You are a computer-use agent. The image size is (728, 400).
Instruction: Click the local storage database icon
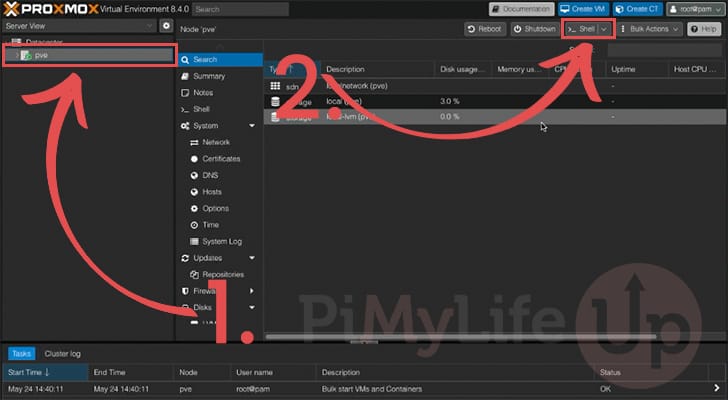coord(275,101)
